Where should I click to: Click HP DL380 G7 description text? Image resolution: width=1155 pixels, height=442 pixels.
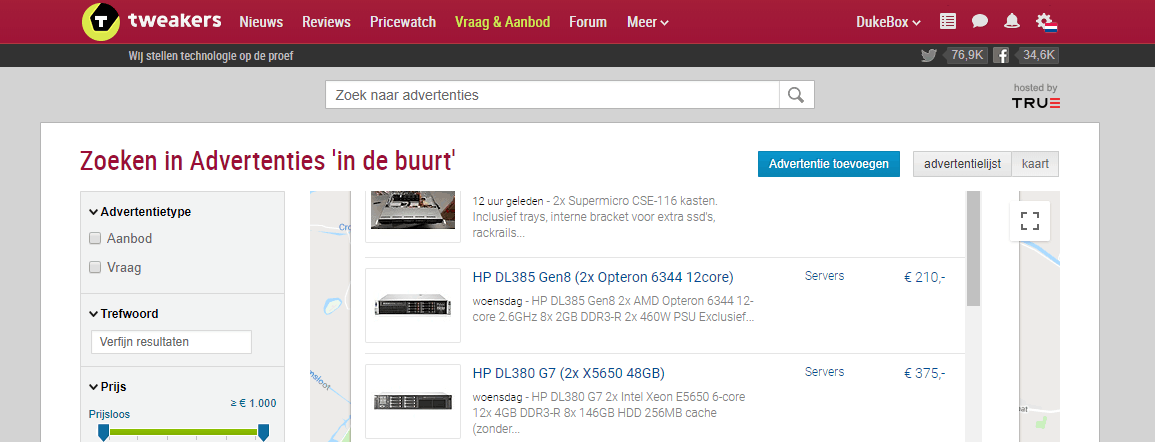(x=610, y=413)
